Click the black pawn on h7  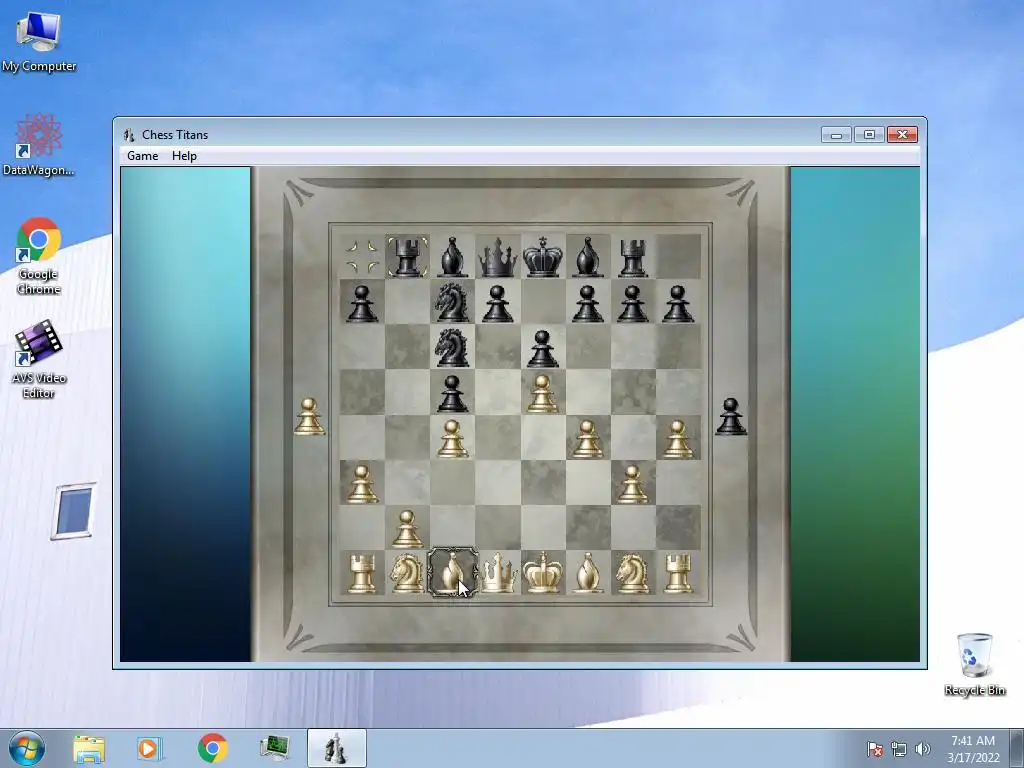678,303
